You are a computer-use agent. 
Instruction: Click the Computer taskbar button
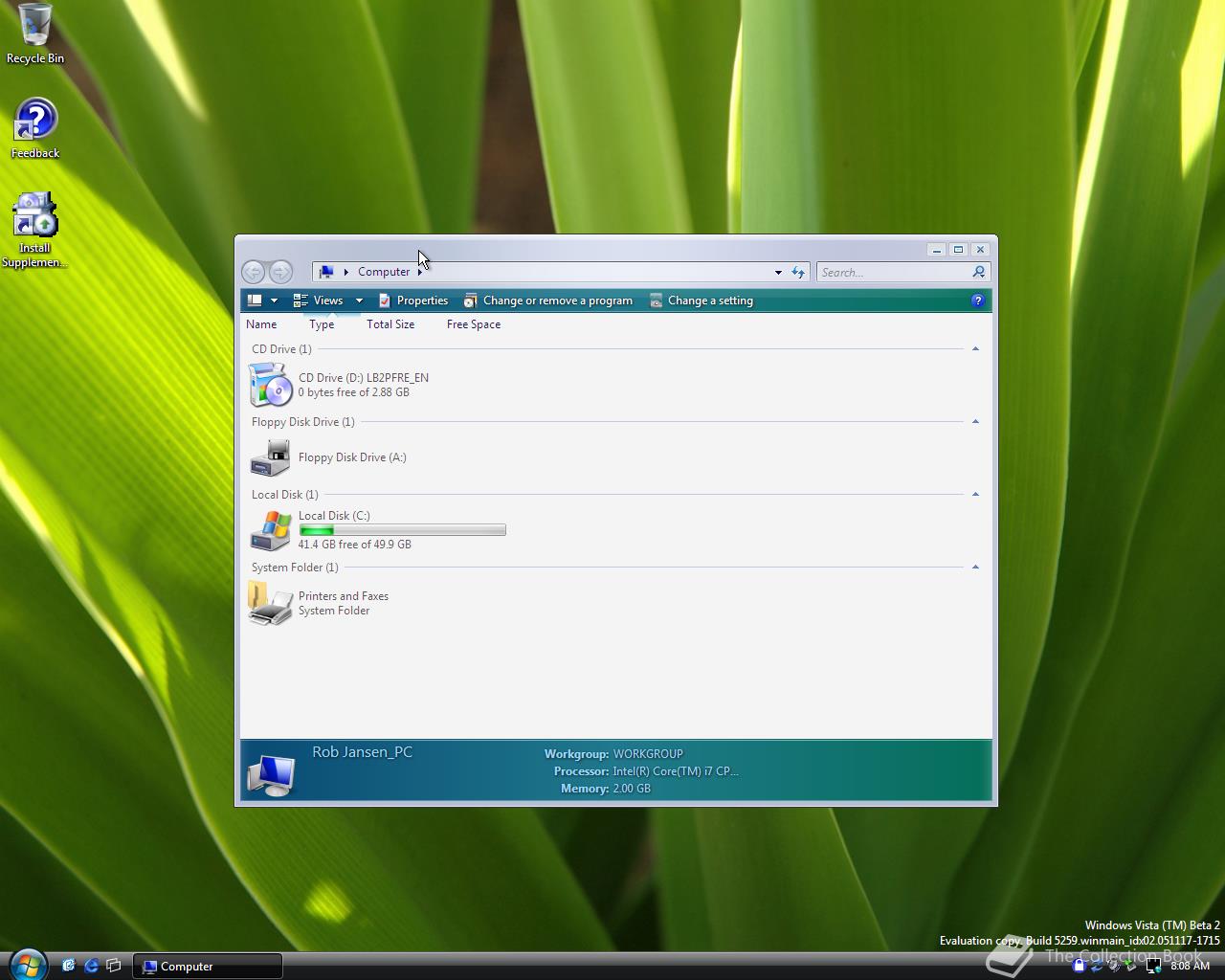point(208,966)
